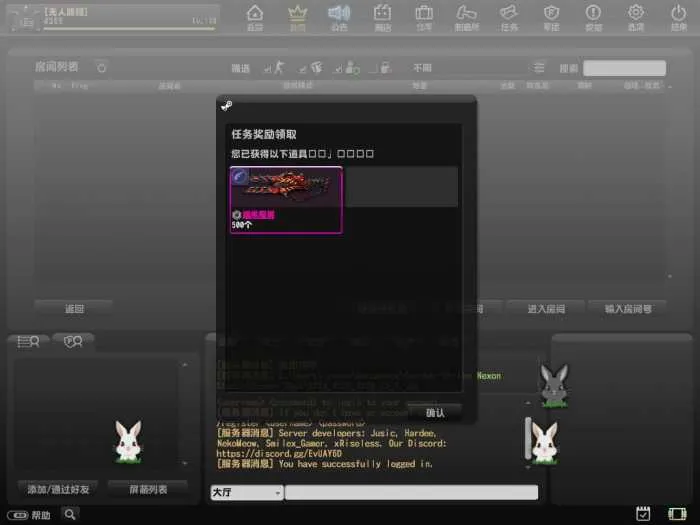Open the hammer workshop icon
Viewport: 700px width, 525px height.
click(x=467, y=17)
